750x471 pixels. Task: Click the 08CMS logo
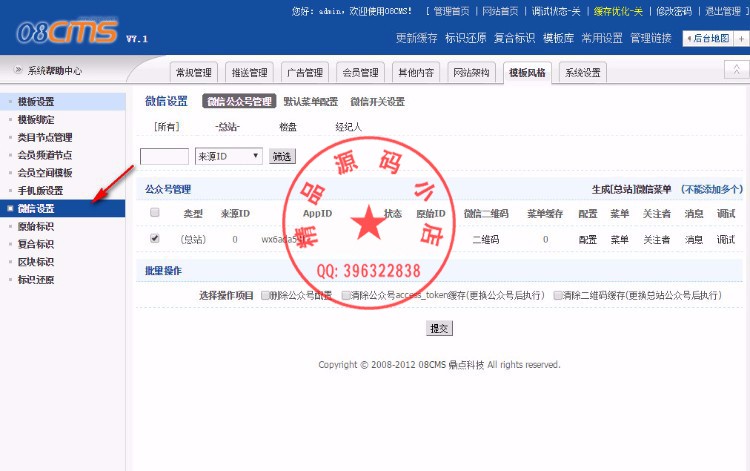coord(67,32)
